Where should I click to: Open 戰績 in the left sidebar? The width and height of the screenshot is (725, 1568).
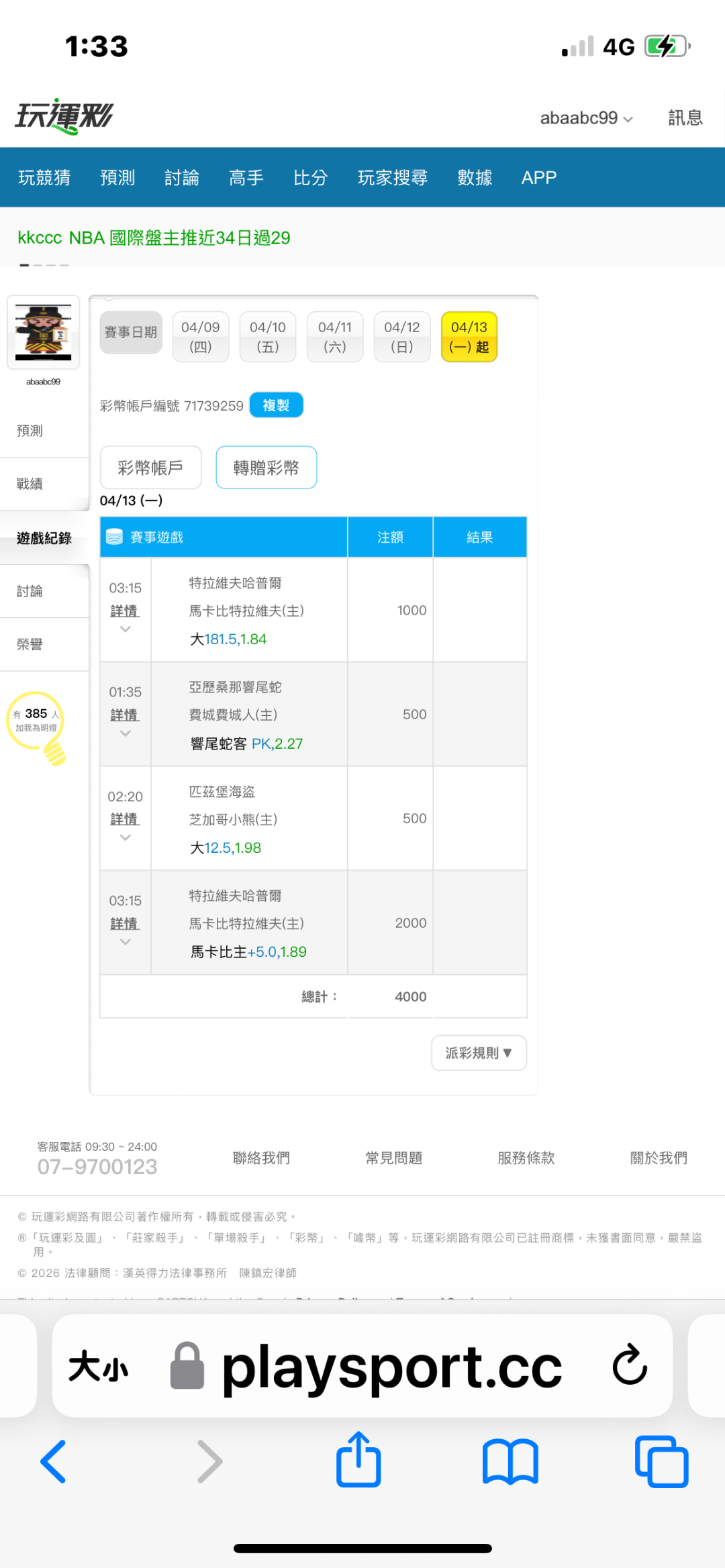tap(30, 484)
